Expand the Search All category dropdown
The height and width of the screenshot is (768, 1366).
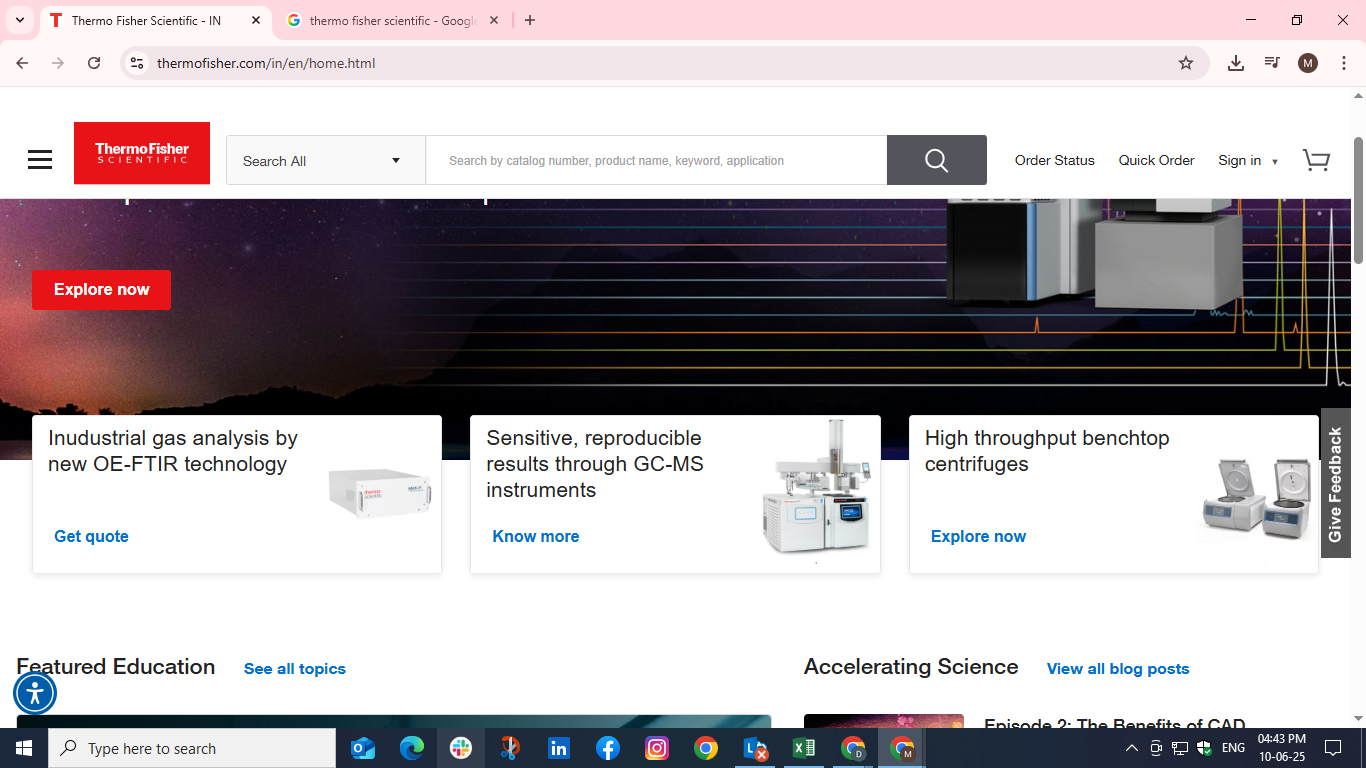pos(326,160)
